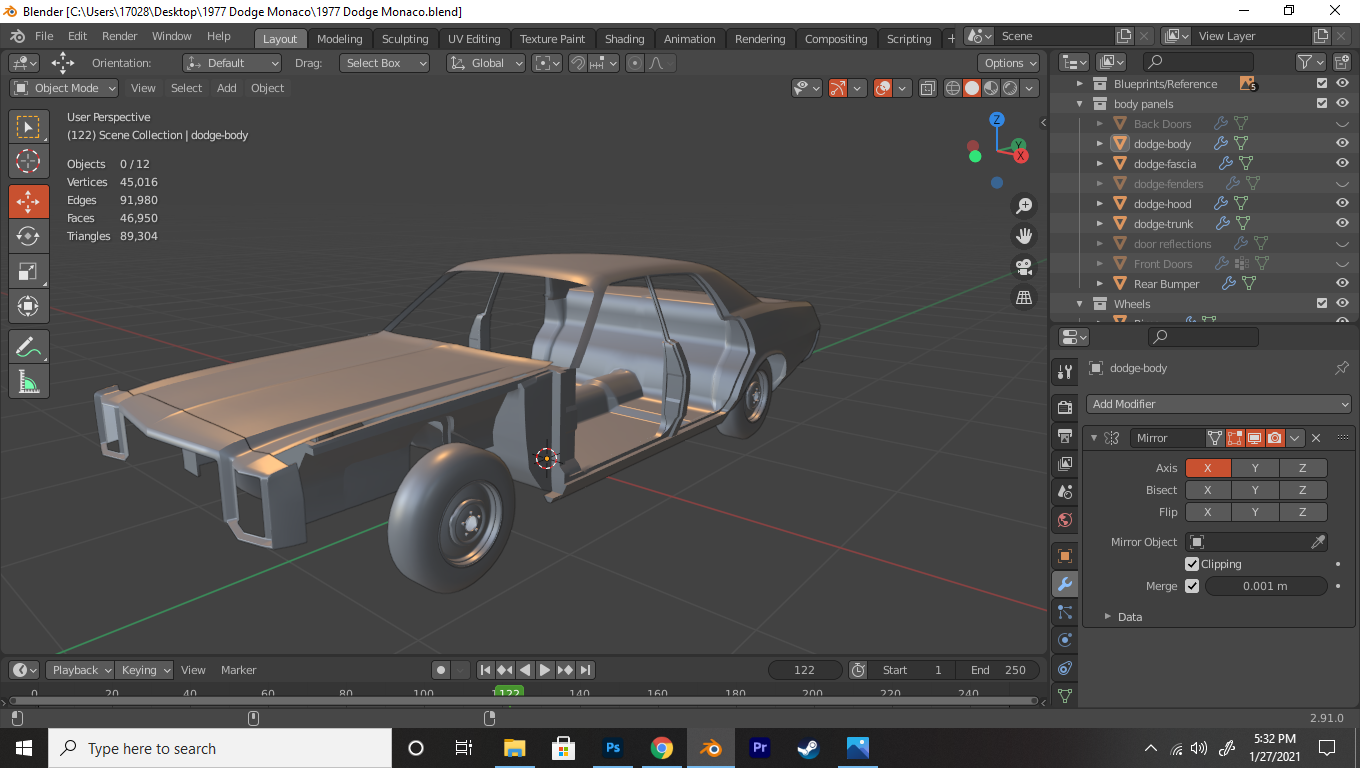The height and width of the screenshot is (768, 1360).
Task: Click the pan view hand icon
Action: (x=1023, y=236)
